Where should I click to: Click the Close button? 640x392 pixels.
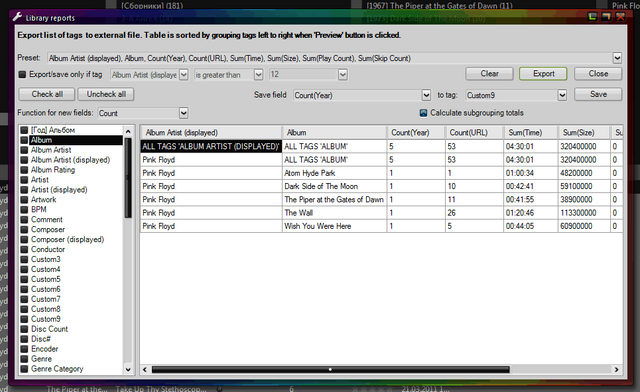click(x=598, y=74)
